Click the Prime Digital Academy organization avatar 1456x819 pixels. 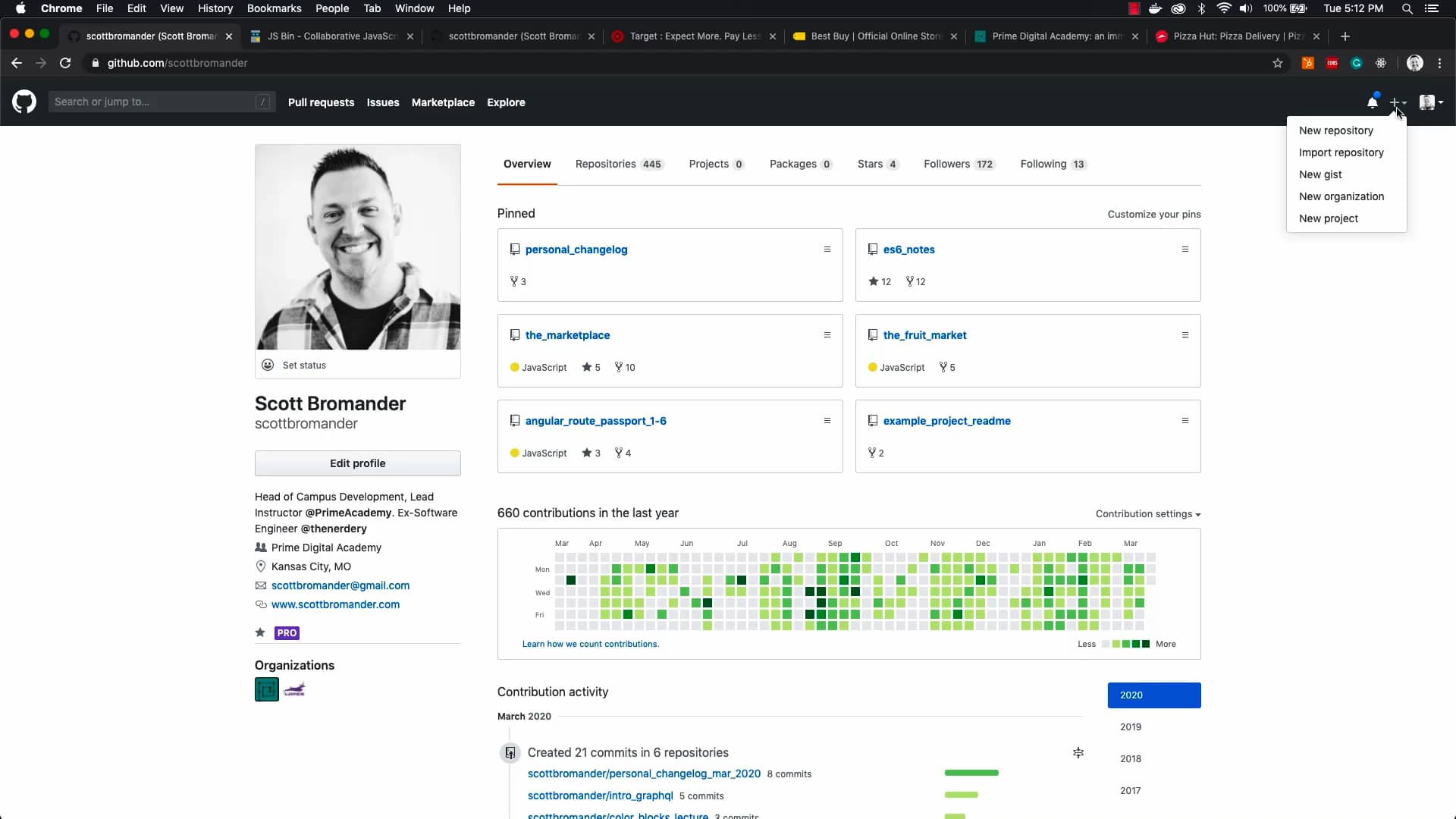[x=265, y=689]
